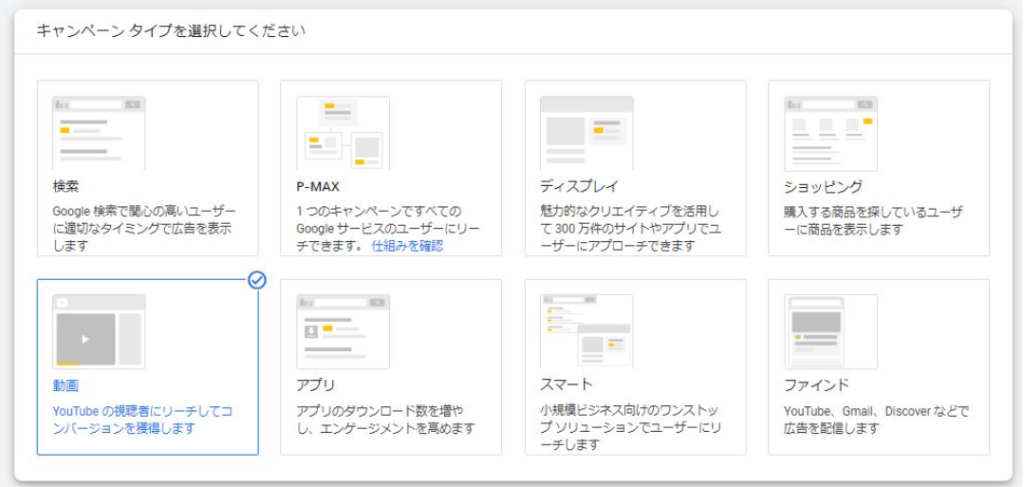
Task: Select the ファインド campaign illustration
Action: (831, 332)
